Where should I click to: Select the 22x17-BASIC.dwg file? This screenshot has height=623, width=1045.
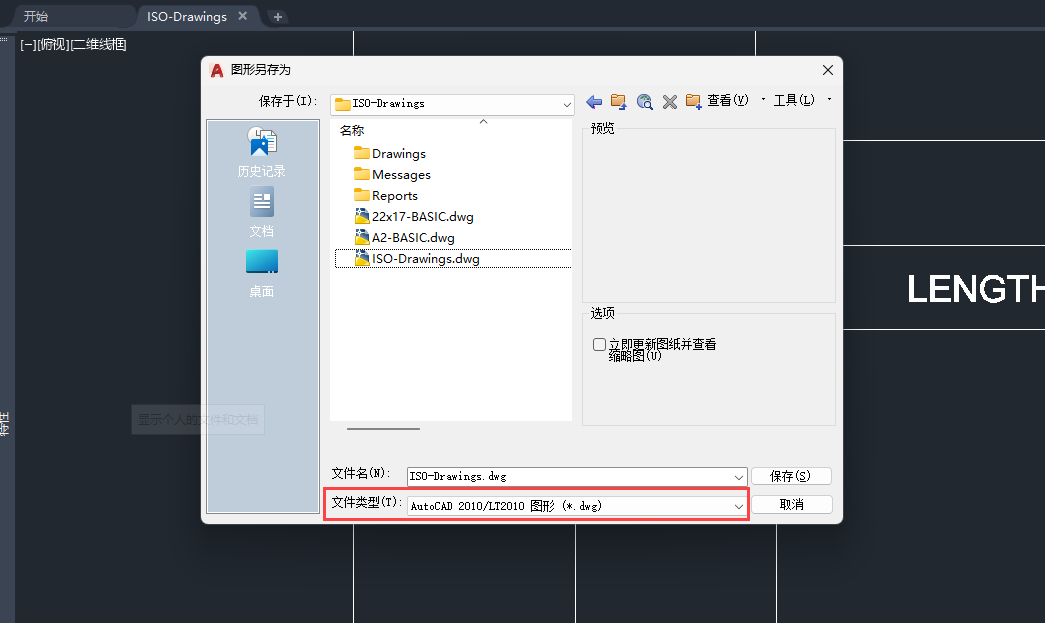422,217
